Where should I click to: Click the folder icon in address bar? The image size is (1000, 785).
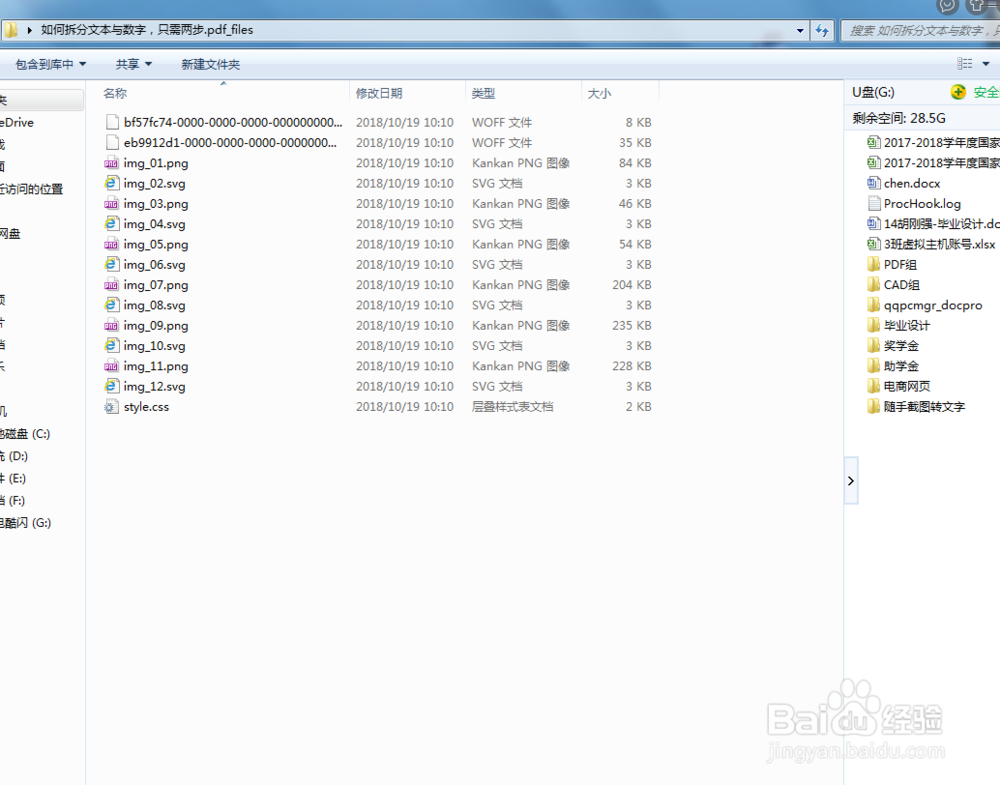tap(10, 29)
